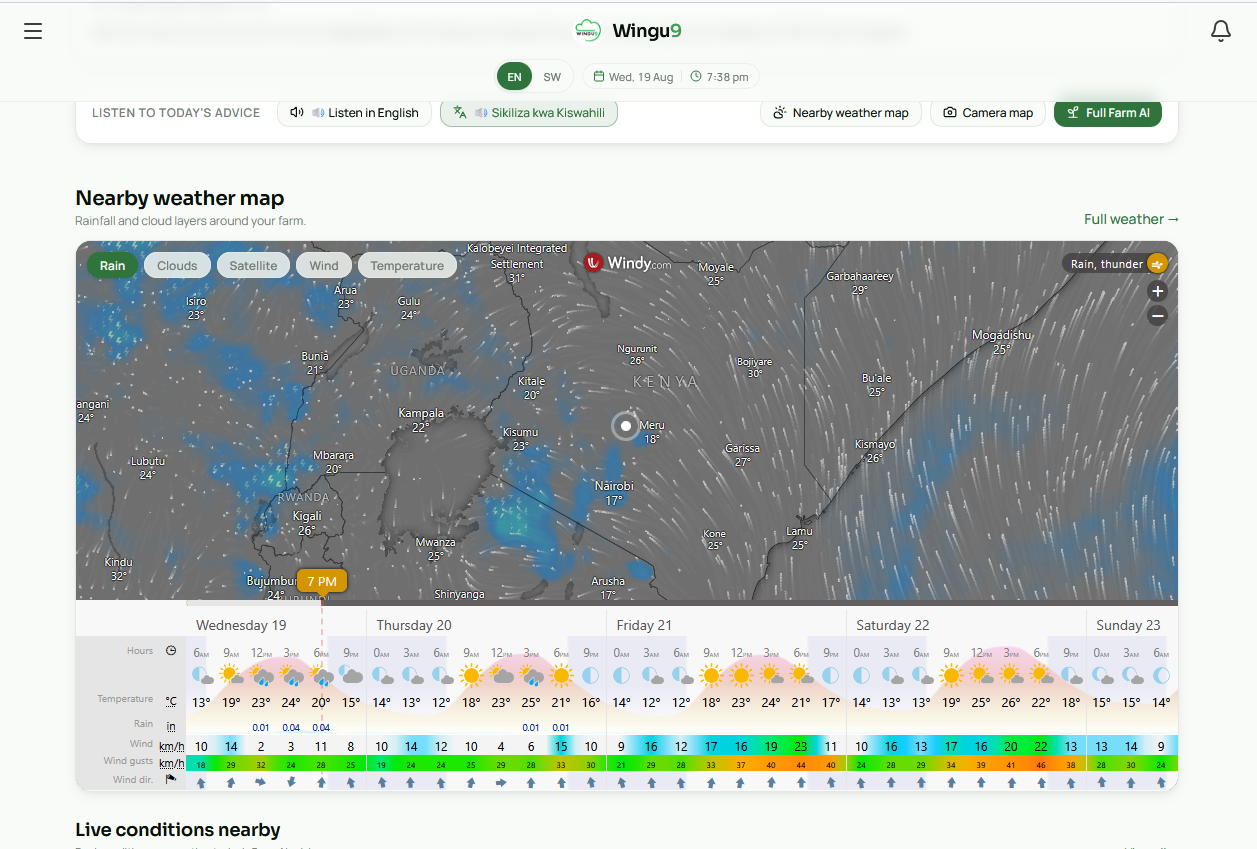Click the Kampala city label
The image size is (1257, 849).
pyautogui.click(x=421, y=413)
